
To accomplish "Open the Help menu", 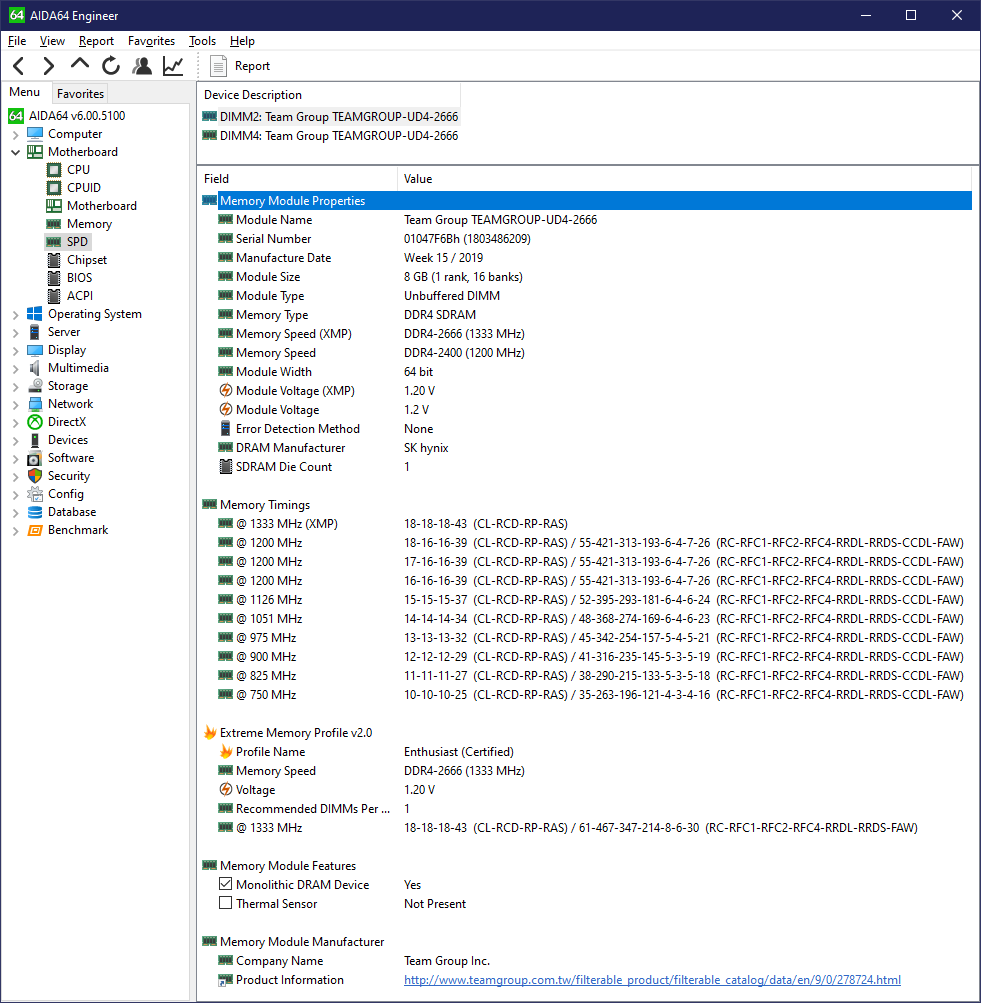I will click(x=242, y=41).
